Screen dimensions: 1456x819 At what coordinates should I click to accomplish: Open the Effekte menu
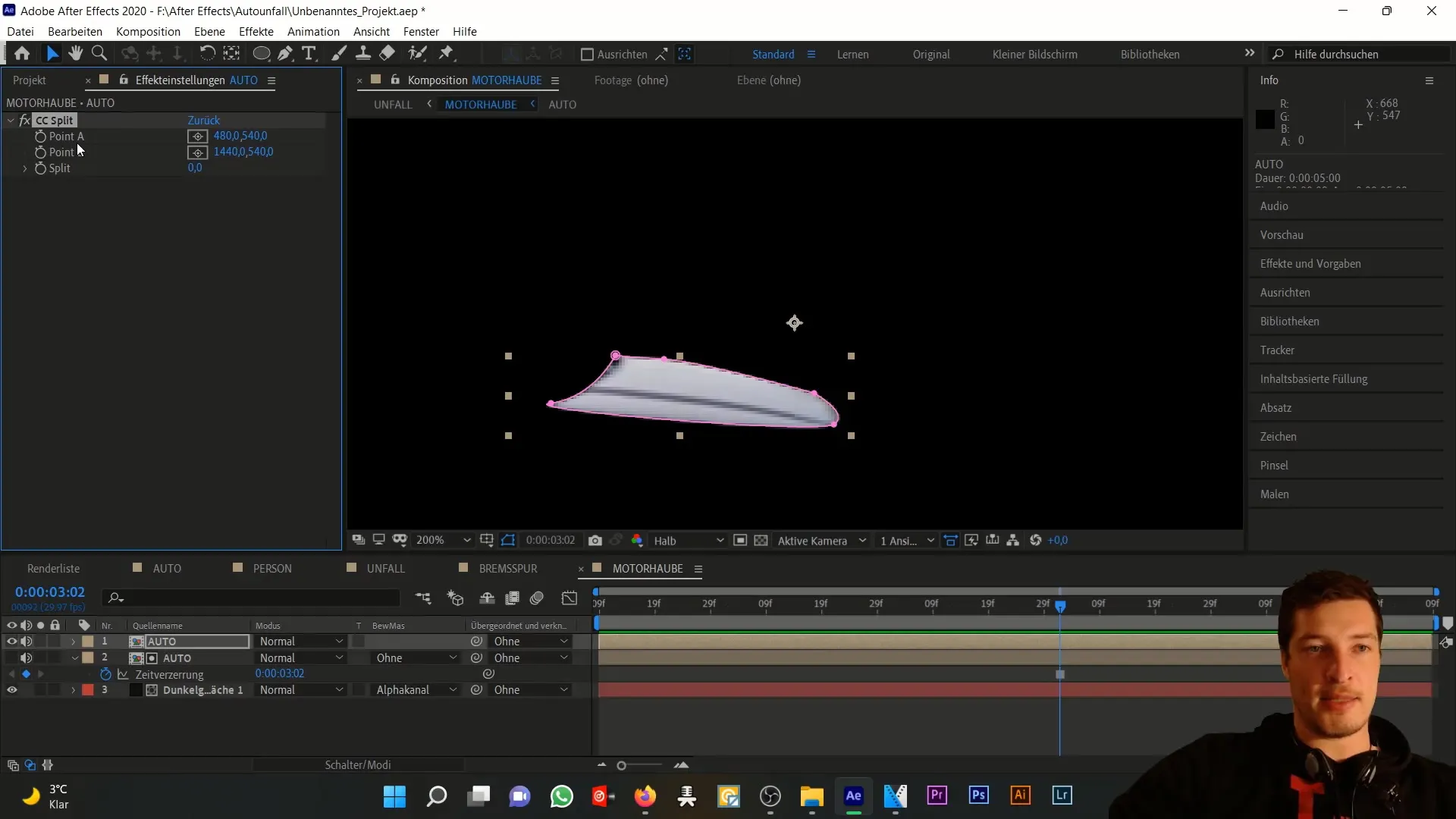[x=256, y=31]
